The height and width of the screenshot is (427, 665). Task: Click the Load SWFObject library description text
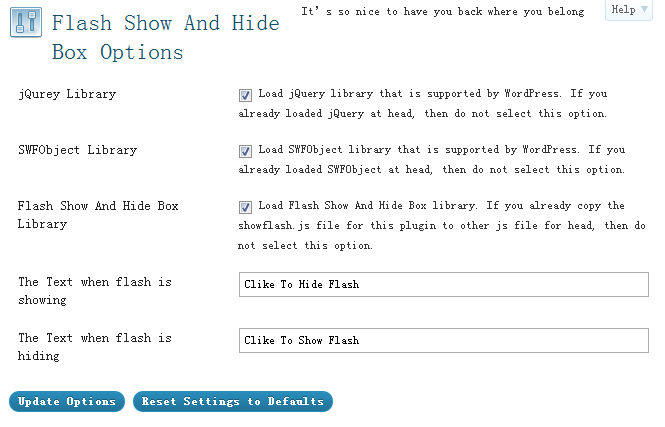click(432, 159)
